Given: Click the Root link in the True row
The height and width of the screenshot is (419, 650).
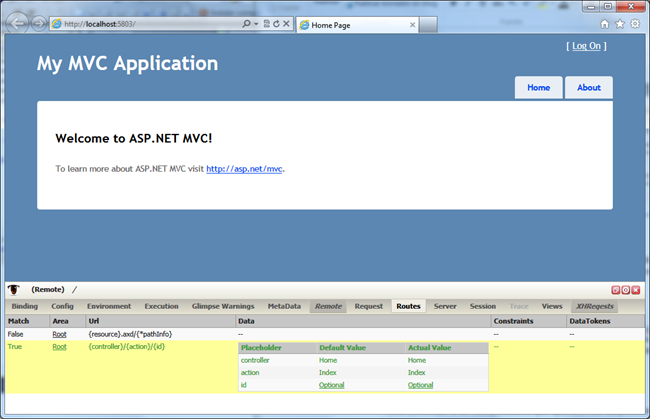Looking at the screenshot, I should point(59,346).
